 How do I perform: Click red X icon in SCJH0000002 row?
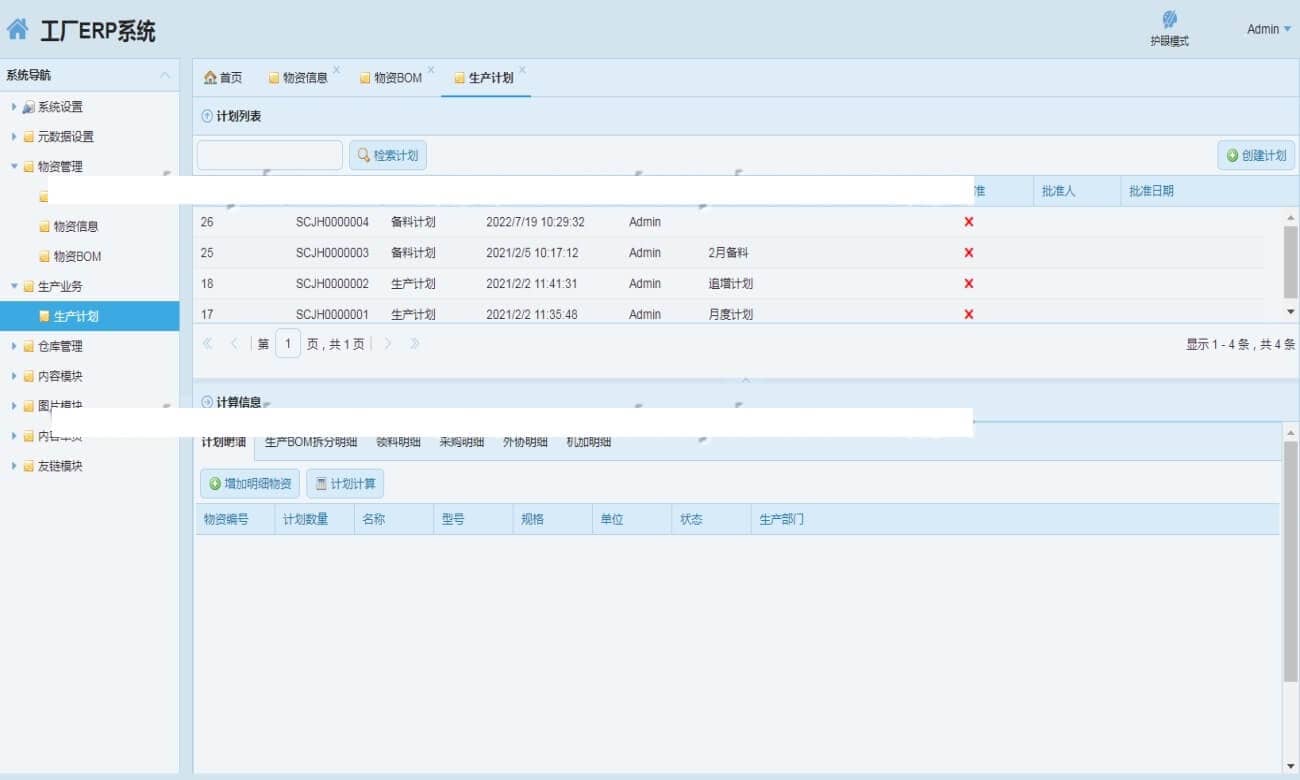(x=968, y=284)
